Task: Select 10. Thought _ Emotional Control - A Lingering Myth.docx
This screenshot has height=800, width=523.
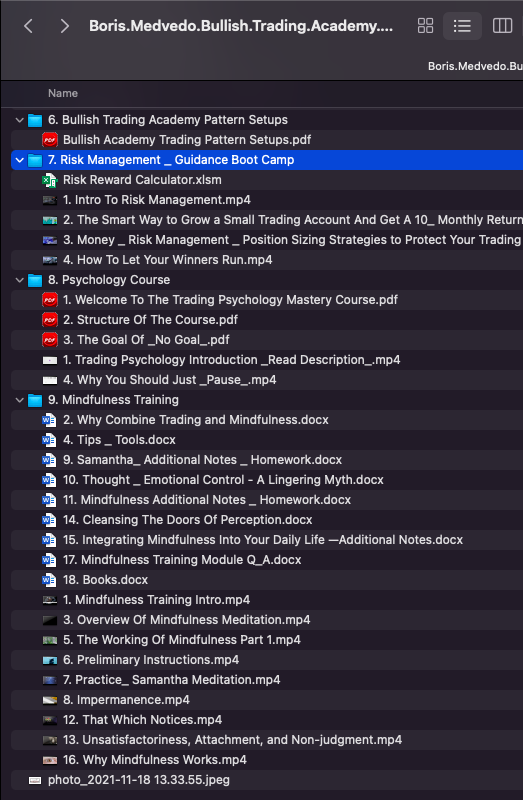Action: (223, 480)
